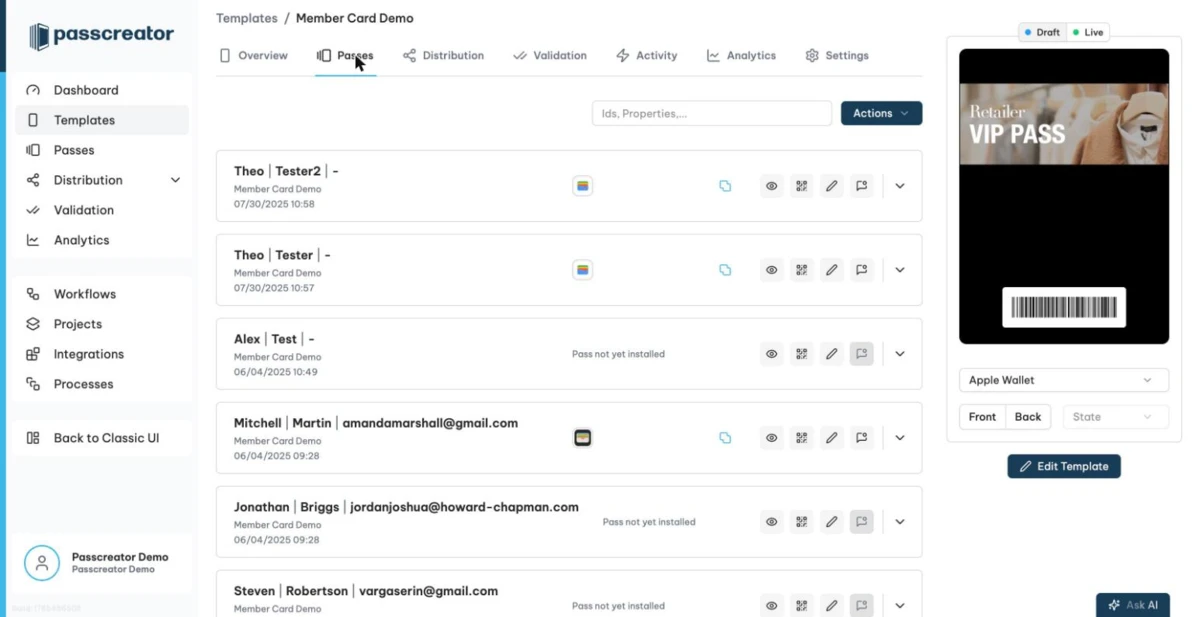The width and height of the screenshot is (1200, 617).
Task: Open the State dropdown
Action: (1115, 417)
